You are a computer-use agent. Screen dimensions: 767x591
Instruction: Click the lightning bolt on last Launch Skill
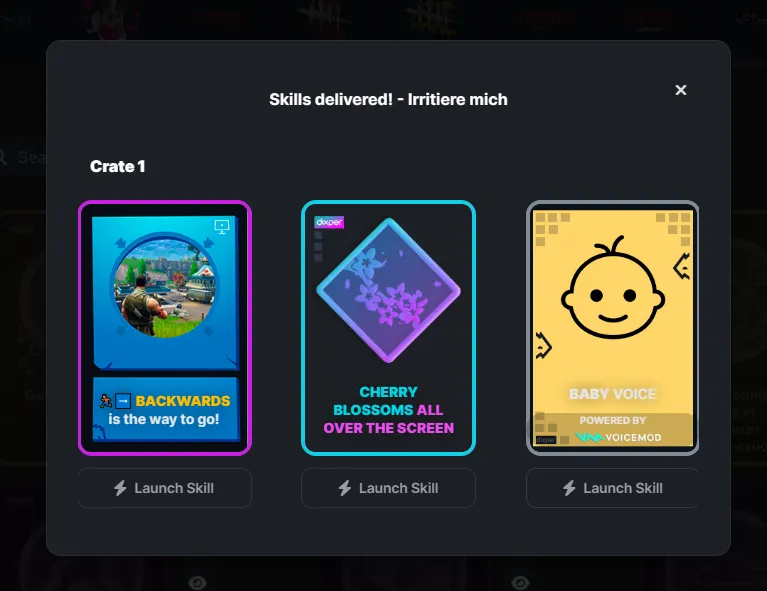569,488
